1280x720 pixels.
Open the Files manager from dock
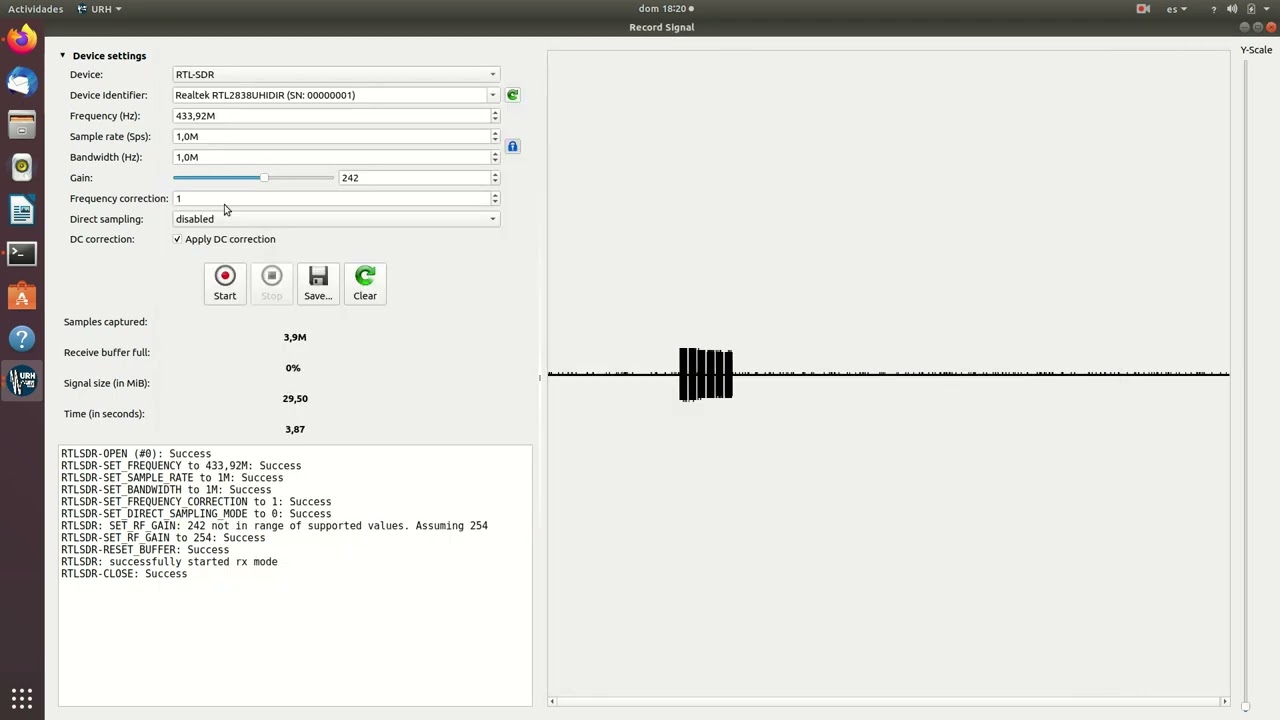pyautogui.click(x=22, y=125)
